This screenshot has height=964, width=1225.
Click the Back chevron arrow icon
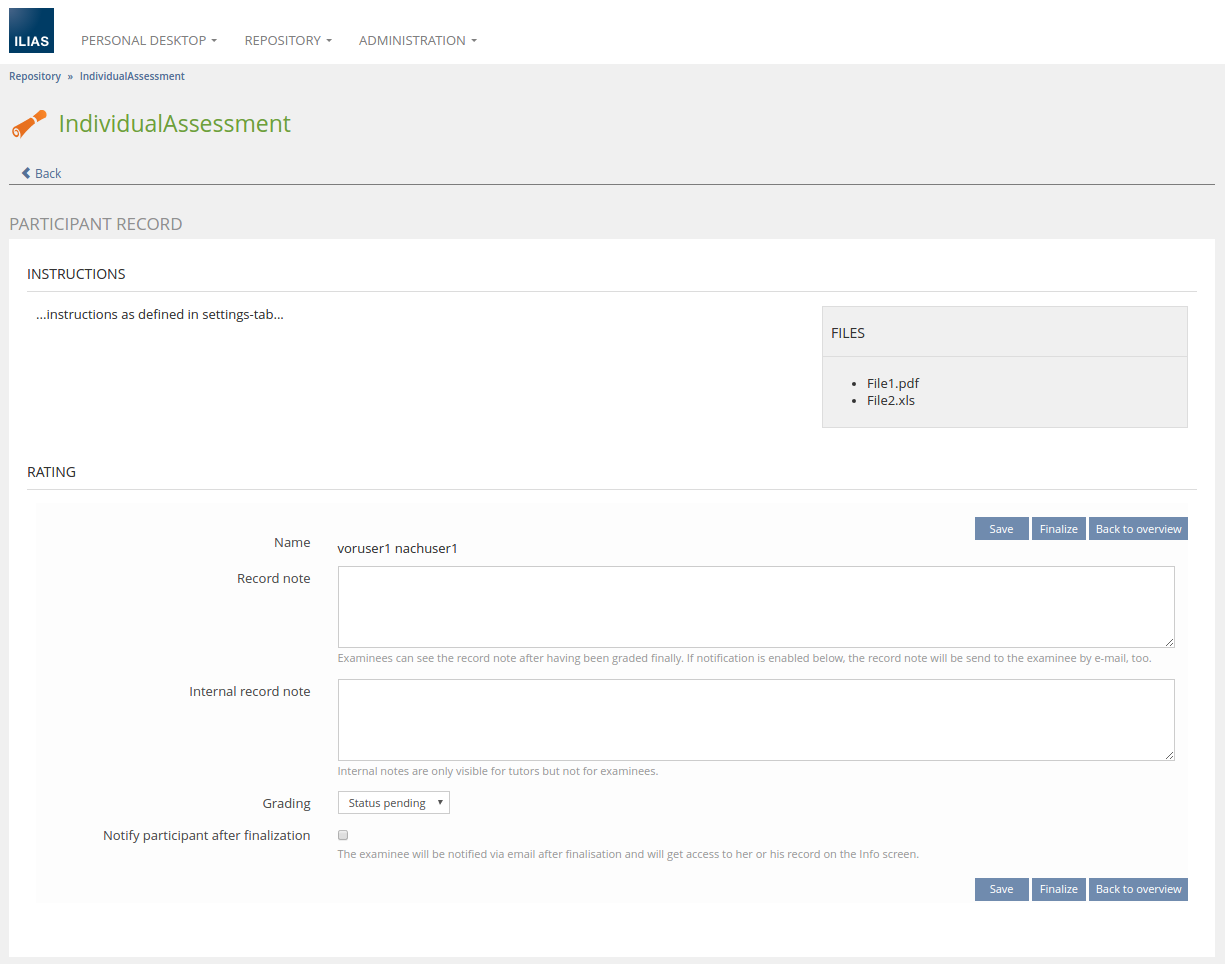[26, 173]
